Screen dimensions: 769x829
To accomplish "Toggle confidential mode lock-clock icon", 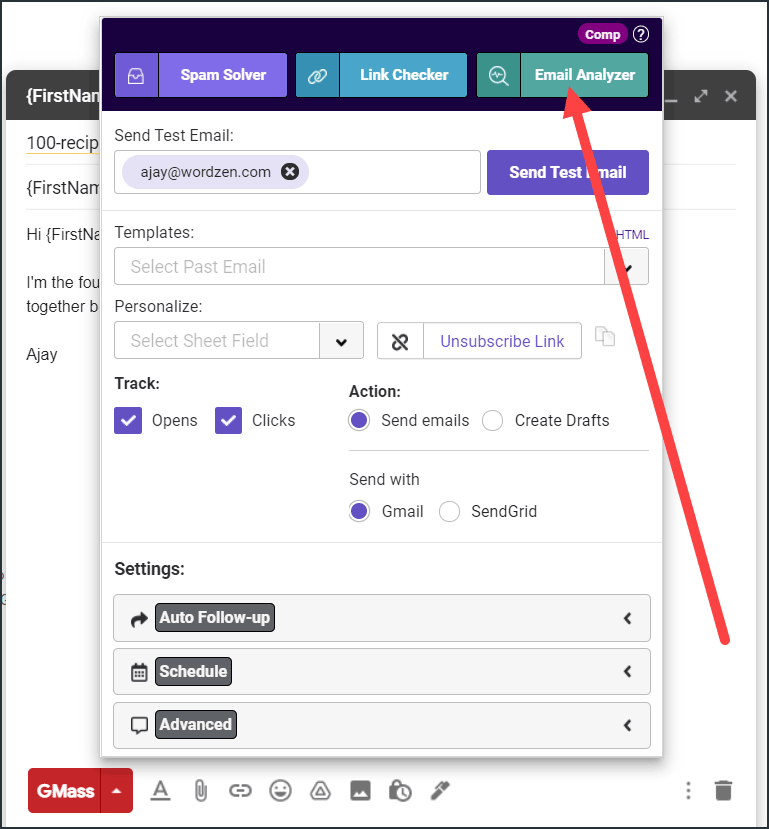I will click(400, 791).
